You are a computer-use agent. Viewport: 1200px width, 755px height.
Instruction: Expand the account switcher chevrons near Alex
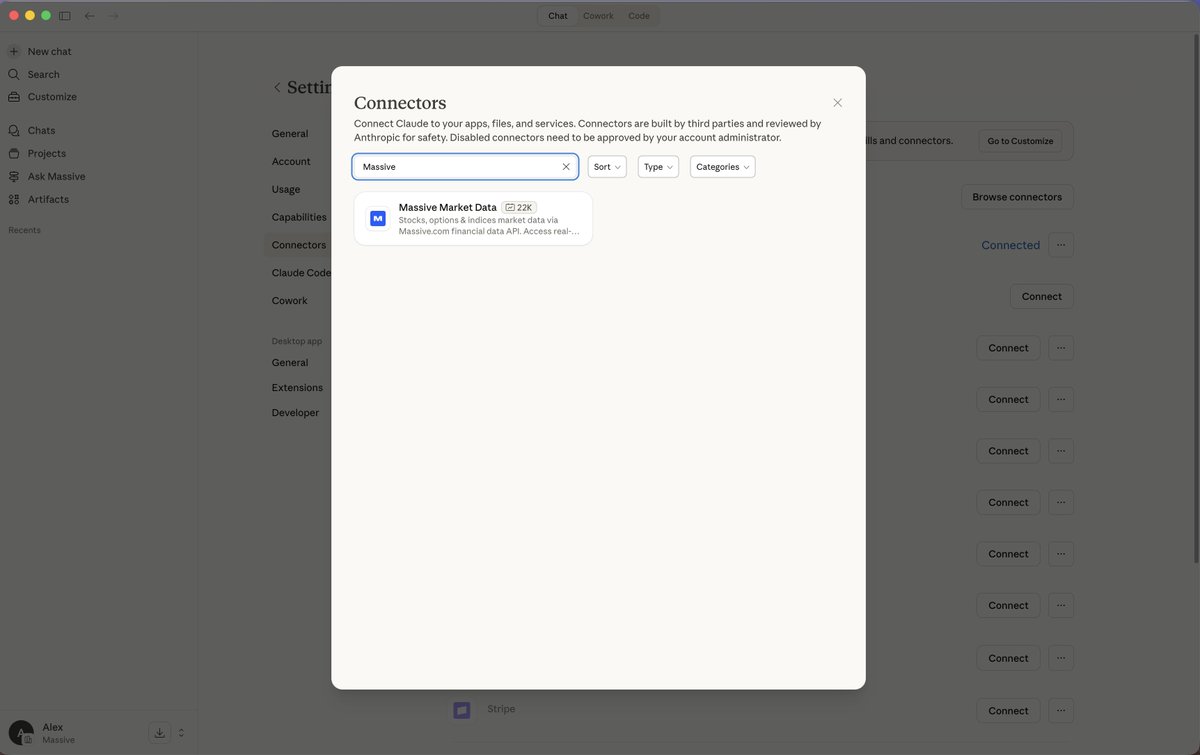[x=181, y=733]
